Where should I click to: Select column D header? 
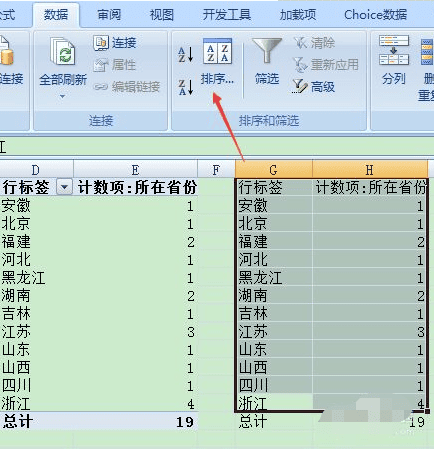(x=36, y=170)
